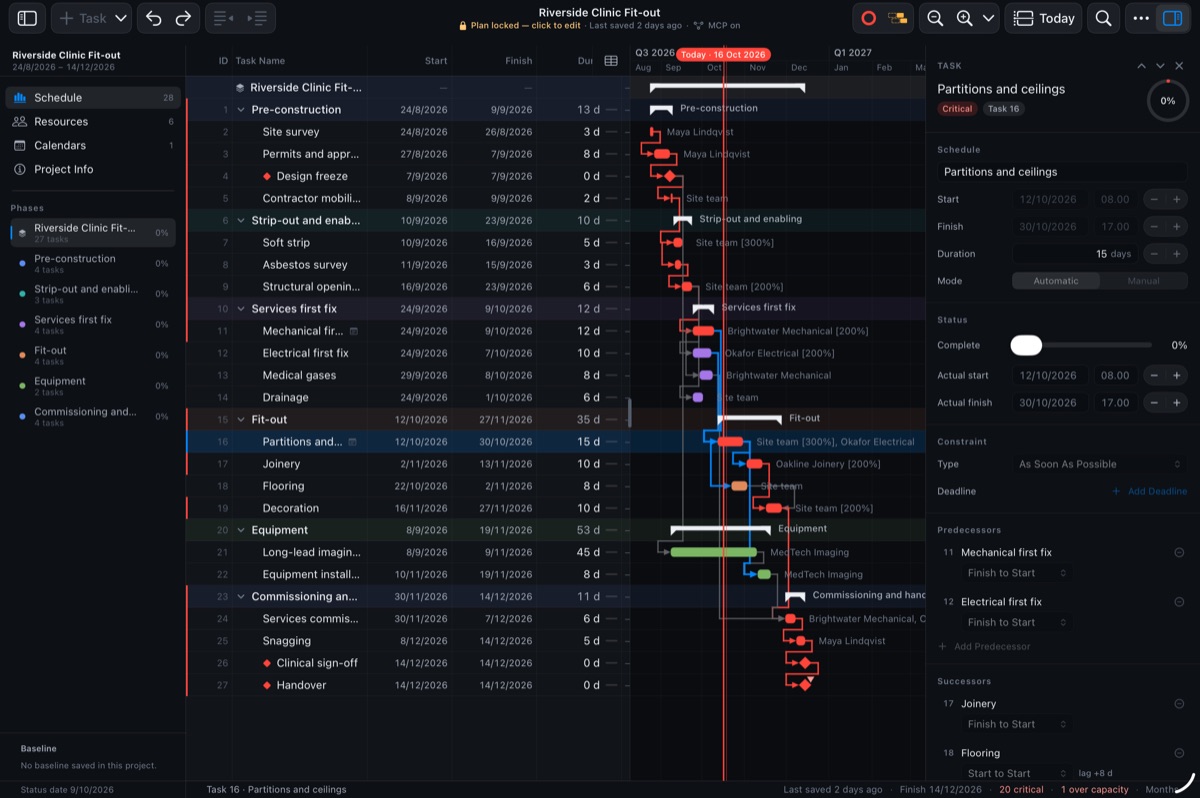
Task: Remove predecessor Mechanical first fix
Action: (x=1179, y=552)
